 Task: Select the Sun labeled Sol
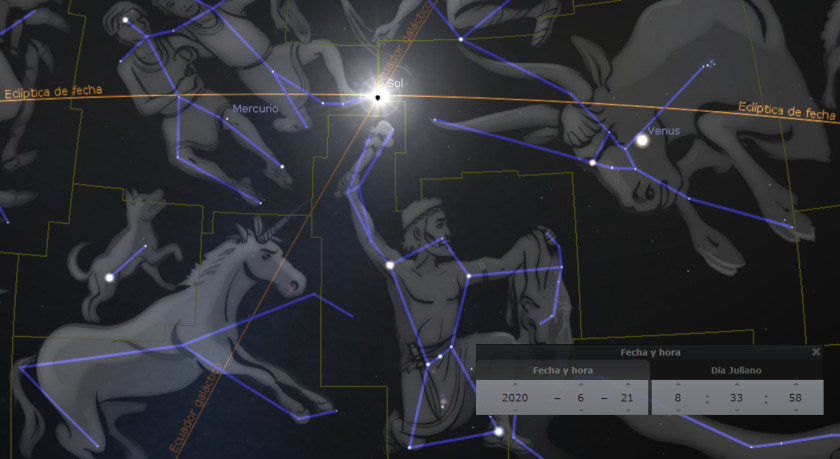coord(377,97)
